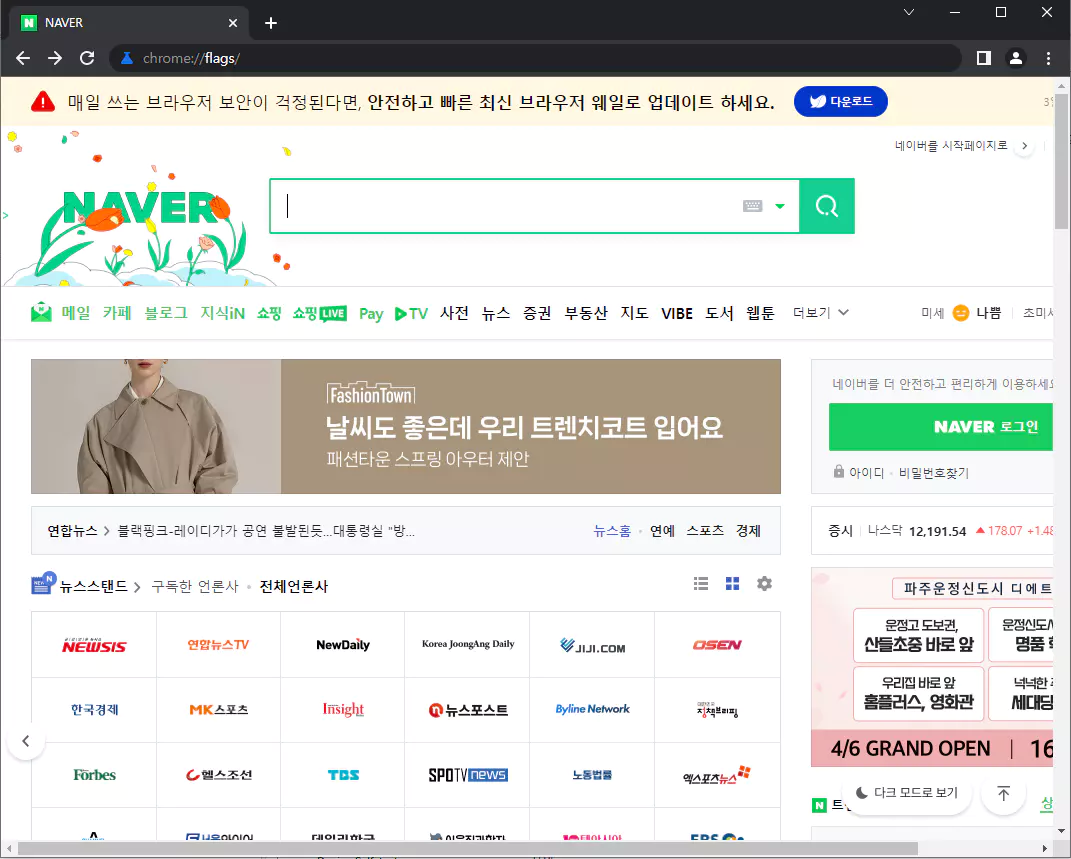
Task: Click the green search magnifier button
Action: click(827, 206)
